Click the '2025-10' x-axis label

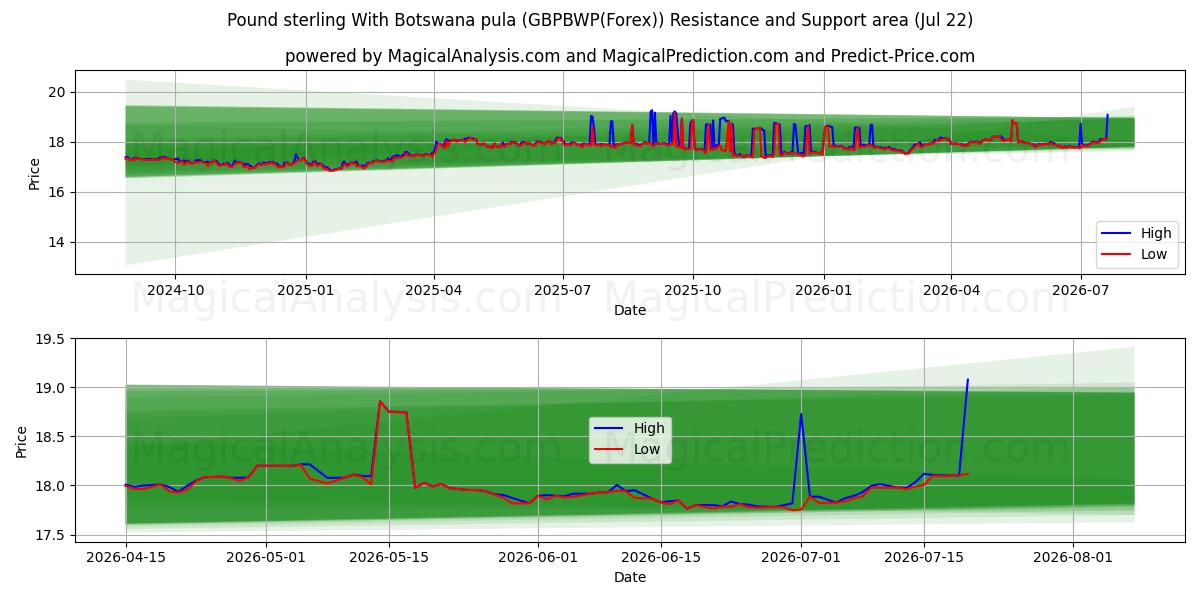pos(692,290)
